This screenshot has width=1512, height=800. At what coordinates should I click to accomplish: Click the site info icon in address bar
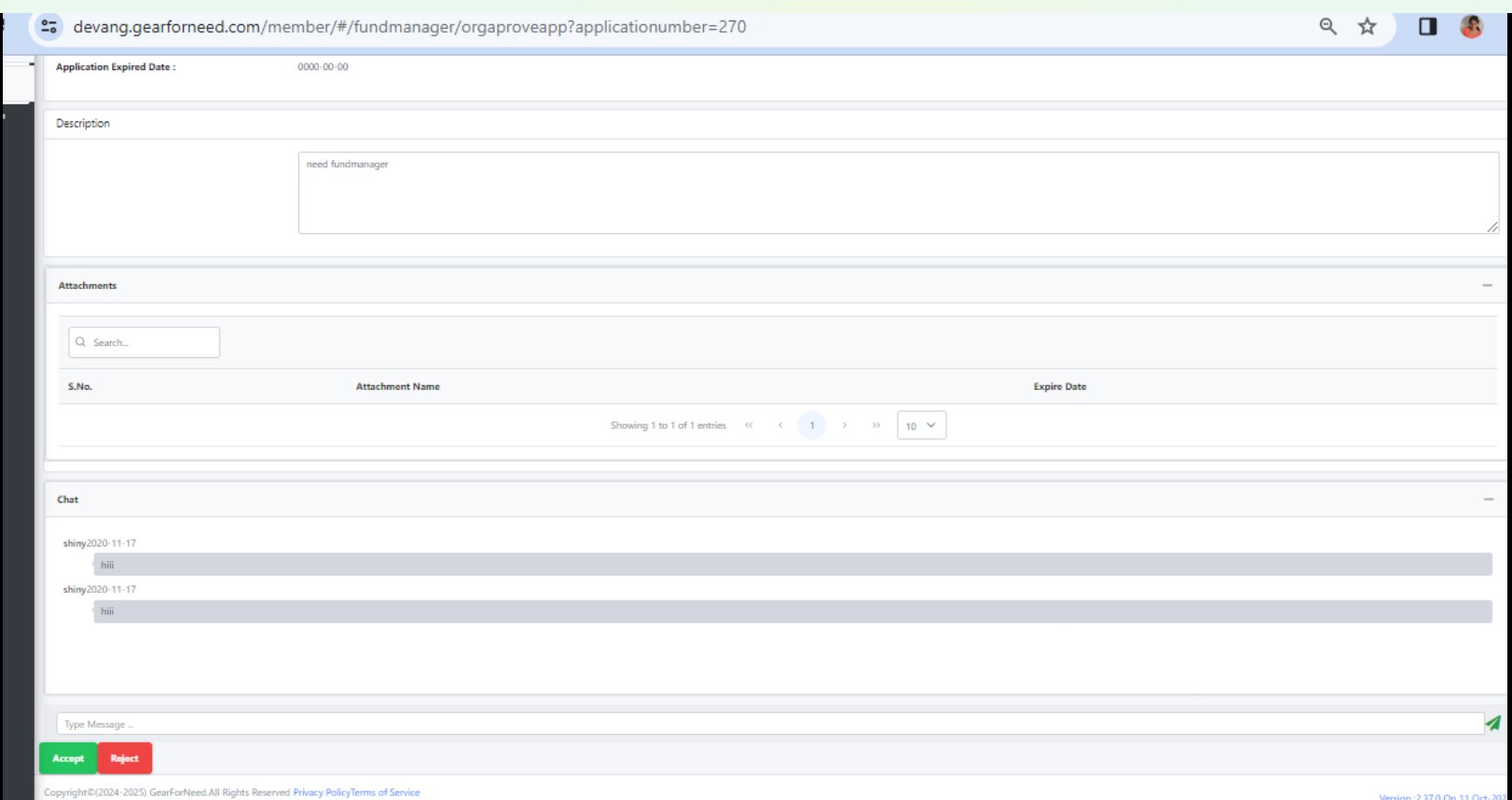point(49,27)
